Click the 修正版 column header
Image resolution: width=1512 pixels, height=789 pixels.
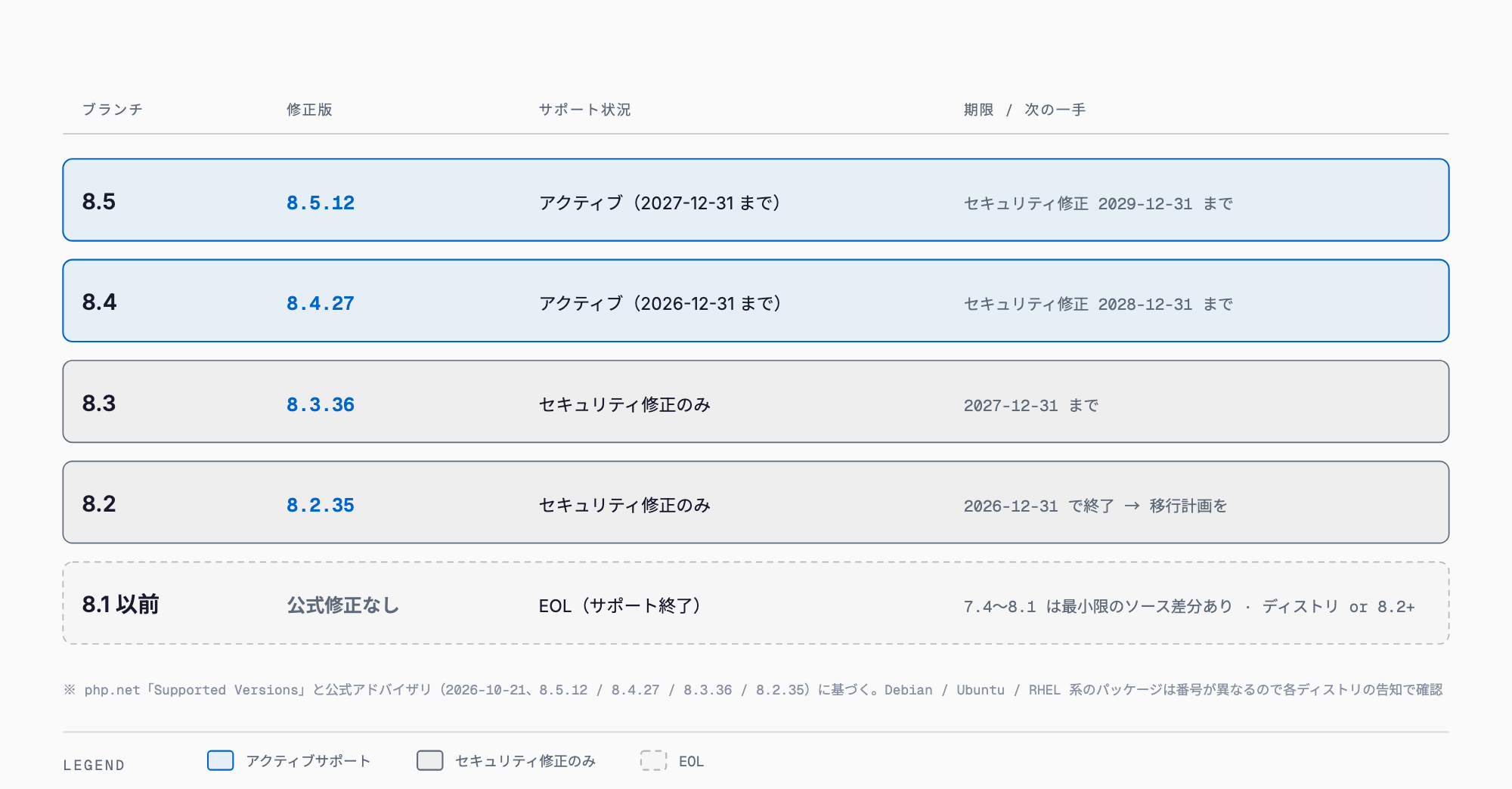pyautogui.click(x=309, y=110)
